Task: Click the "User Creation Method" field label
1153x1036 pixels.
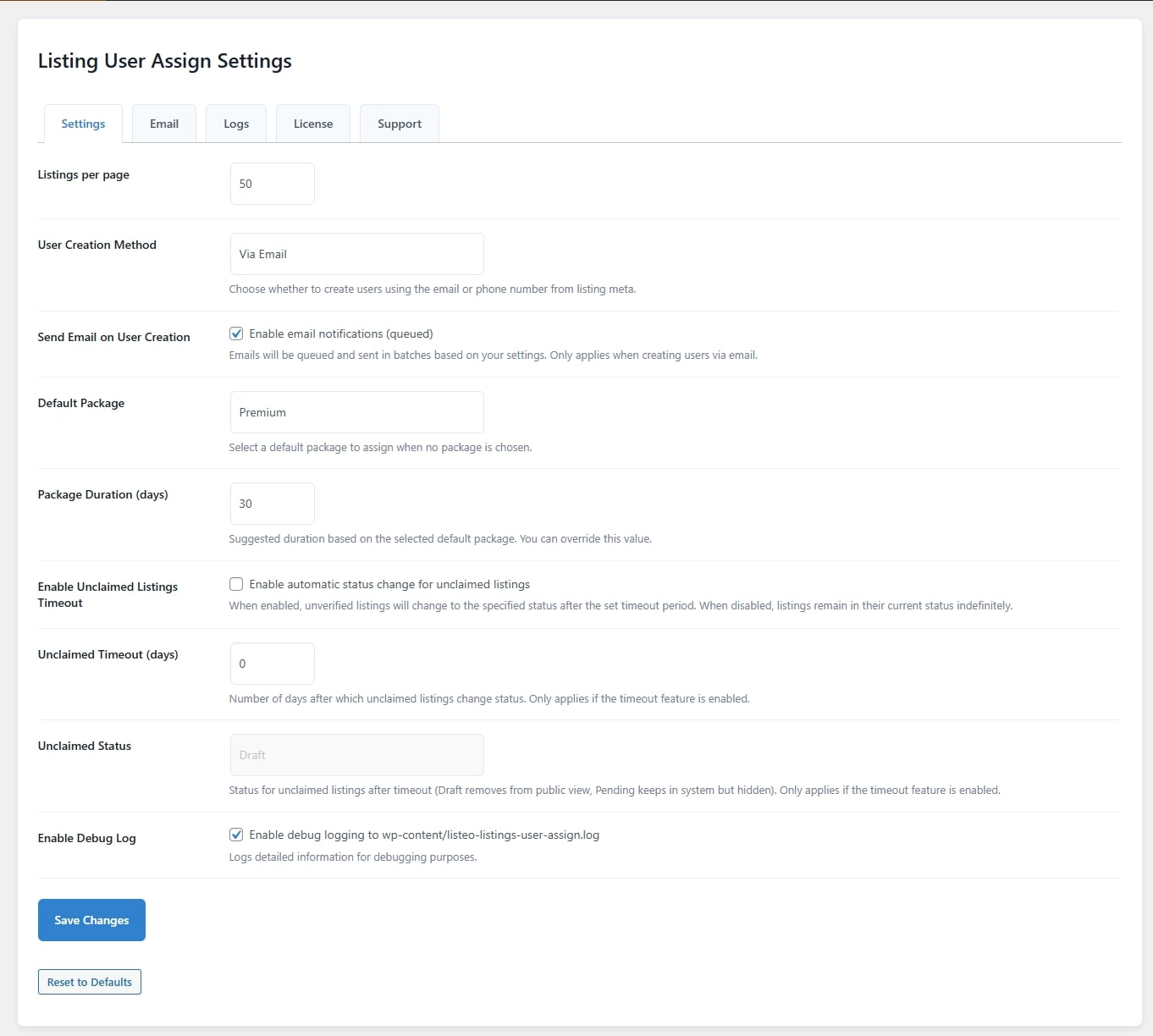Action: point(97,245)
